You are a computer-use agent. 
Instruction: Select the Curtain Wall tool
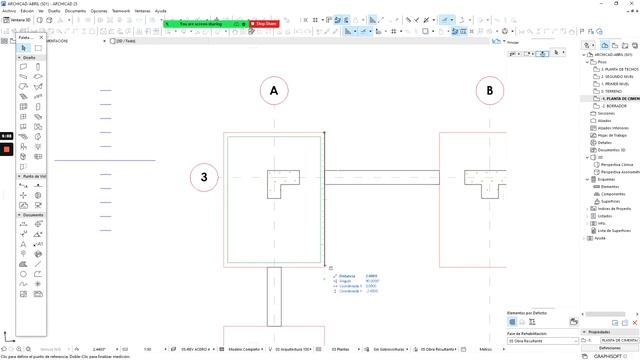23,107
